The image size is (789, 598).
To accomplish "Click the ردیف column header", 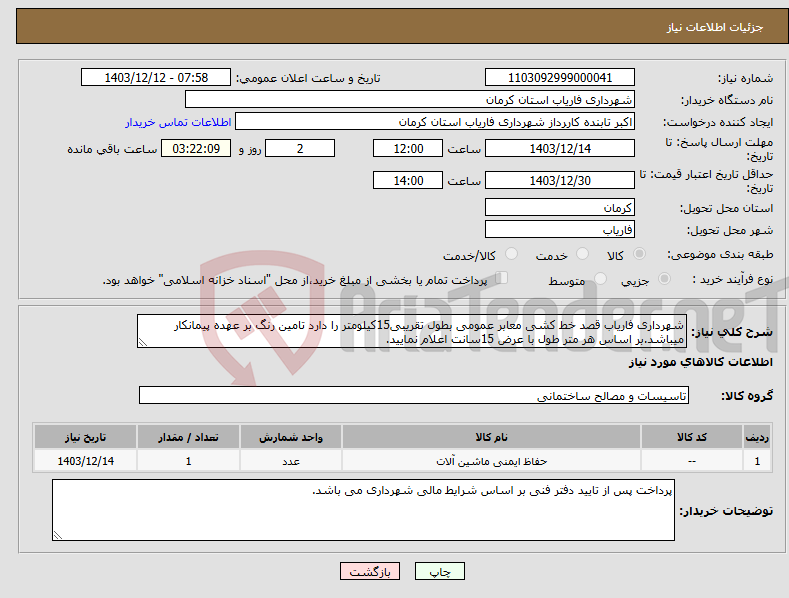I will click(757, 437).
